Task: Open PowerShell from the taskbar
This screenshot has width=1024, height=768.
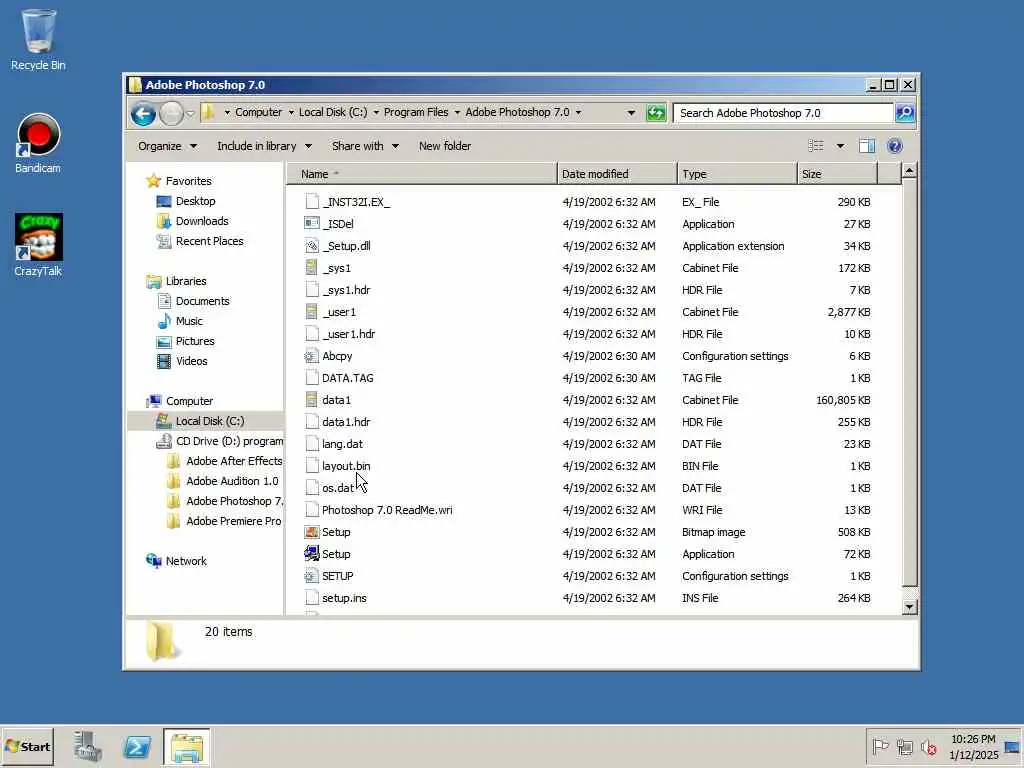Action: point(137,746)
